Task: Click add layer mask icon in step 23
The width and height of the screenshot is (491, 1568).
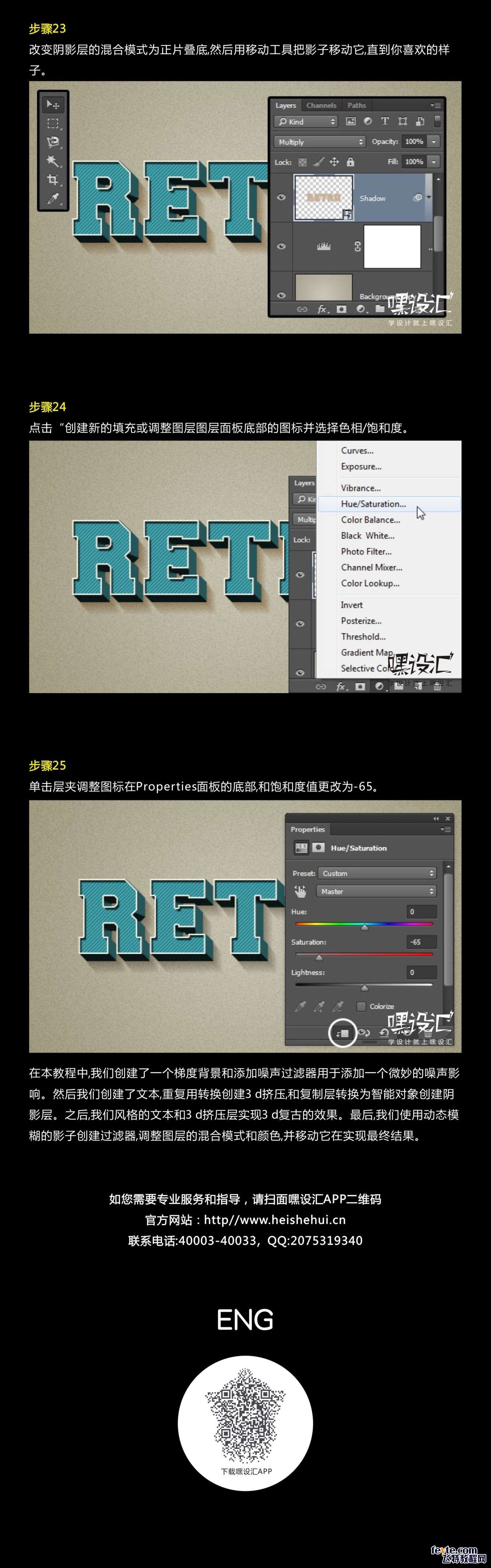Action: (x=341, y=309)
